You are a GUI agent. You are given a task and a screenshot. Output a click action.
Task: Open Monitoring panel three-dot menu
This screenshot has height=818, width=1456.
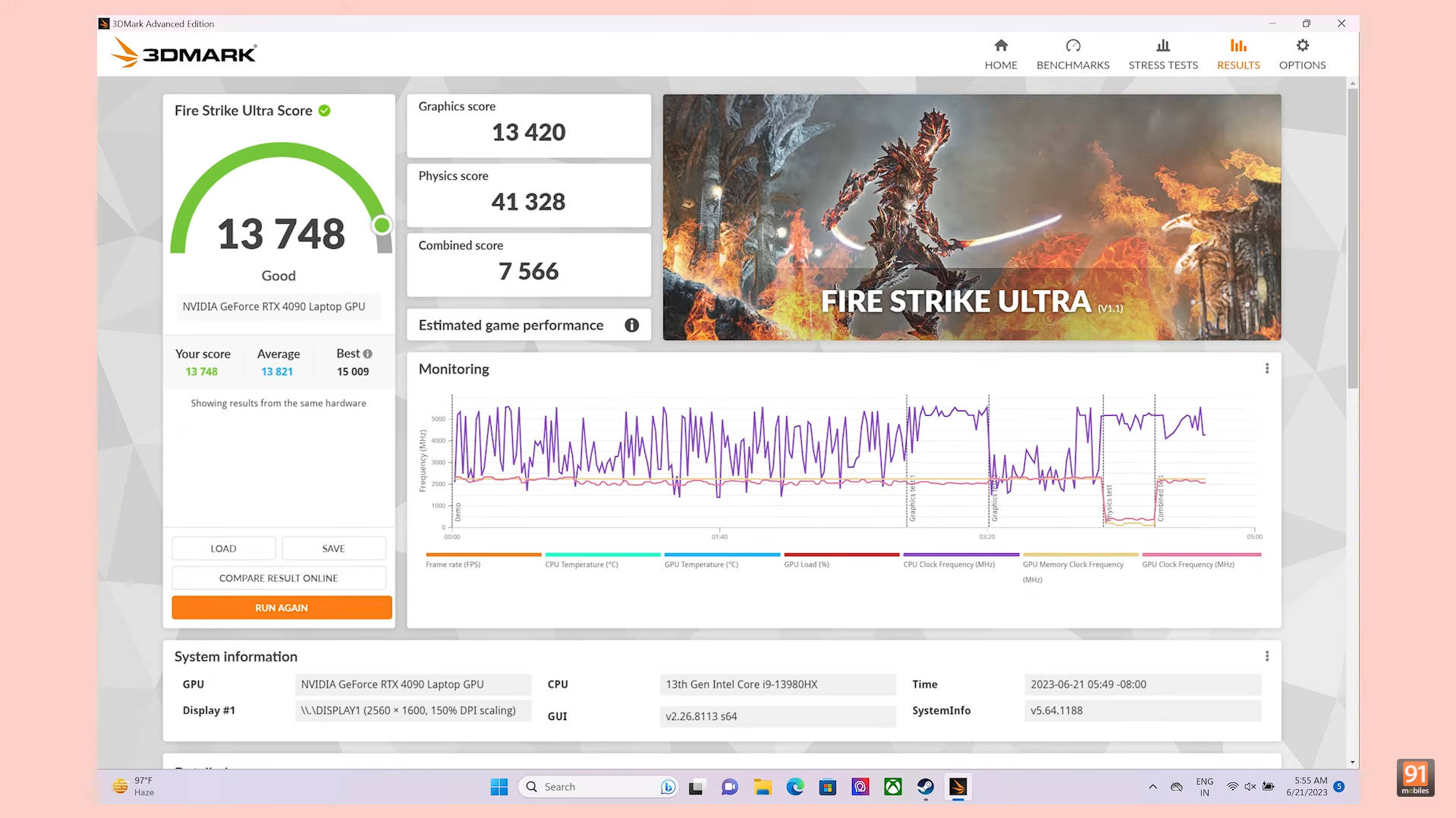pyautogui.click(x=1266, y=369)
